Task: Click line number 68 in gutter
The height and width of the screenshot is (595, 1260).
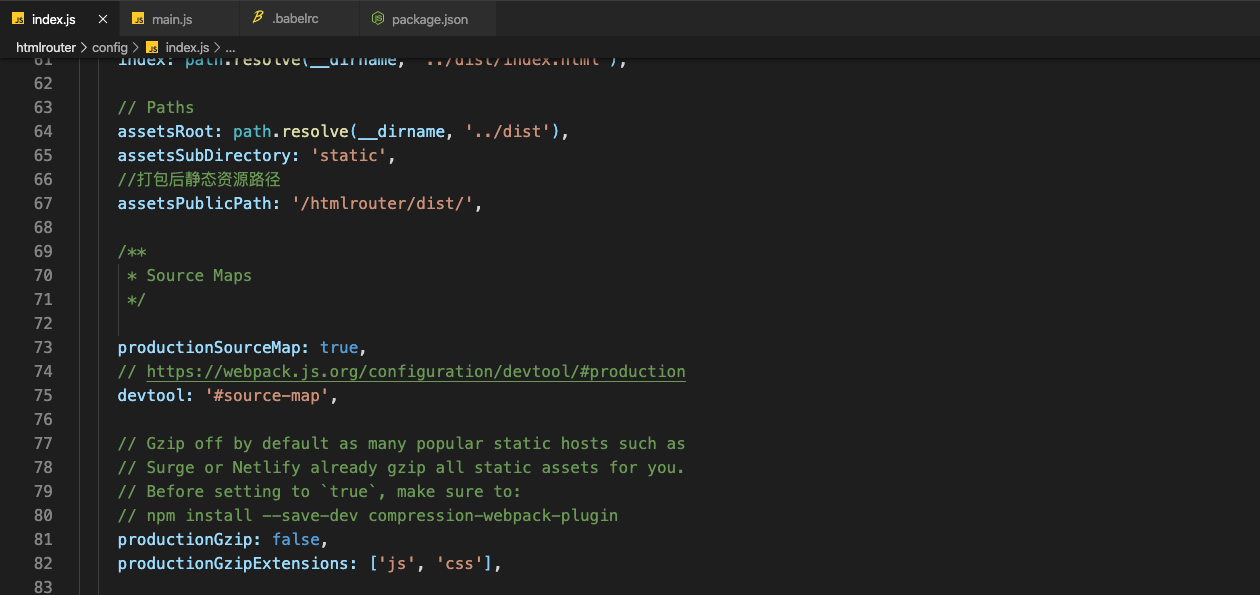Action: [x=43, y=227]
